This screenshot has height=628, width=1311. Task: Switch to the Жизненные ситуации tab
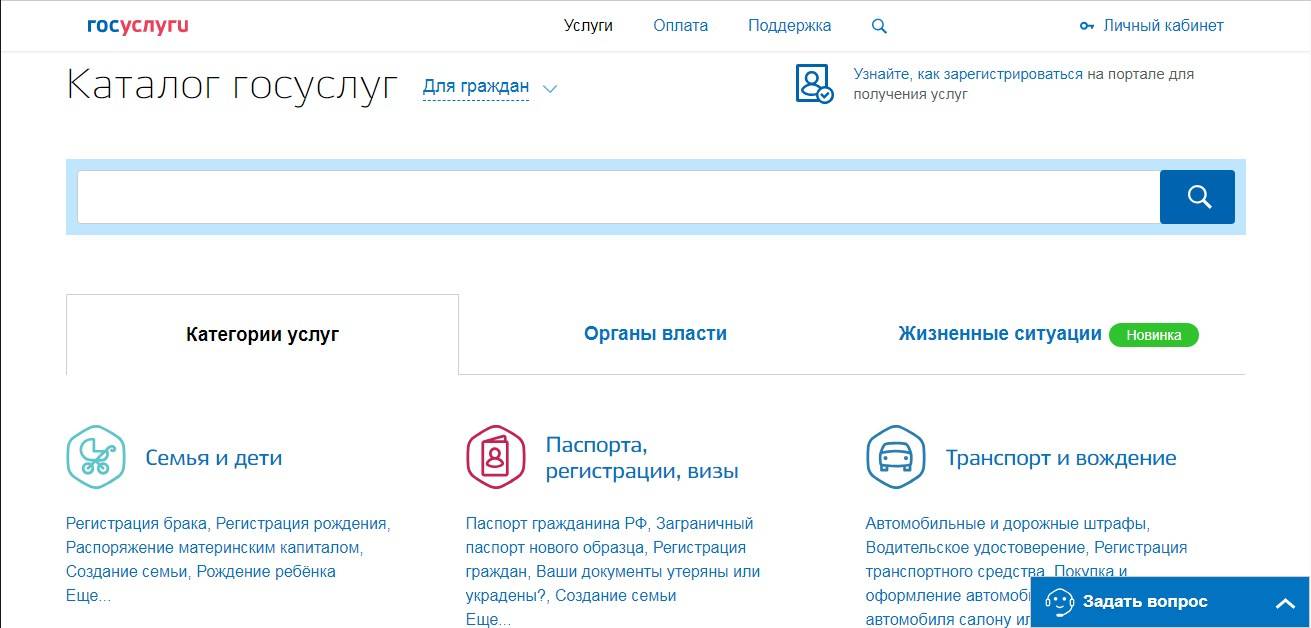coord(999,334)
